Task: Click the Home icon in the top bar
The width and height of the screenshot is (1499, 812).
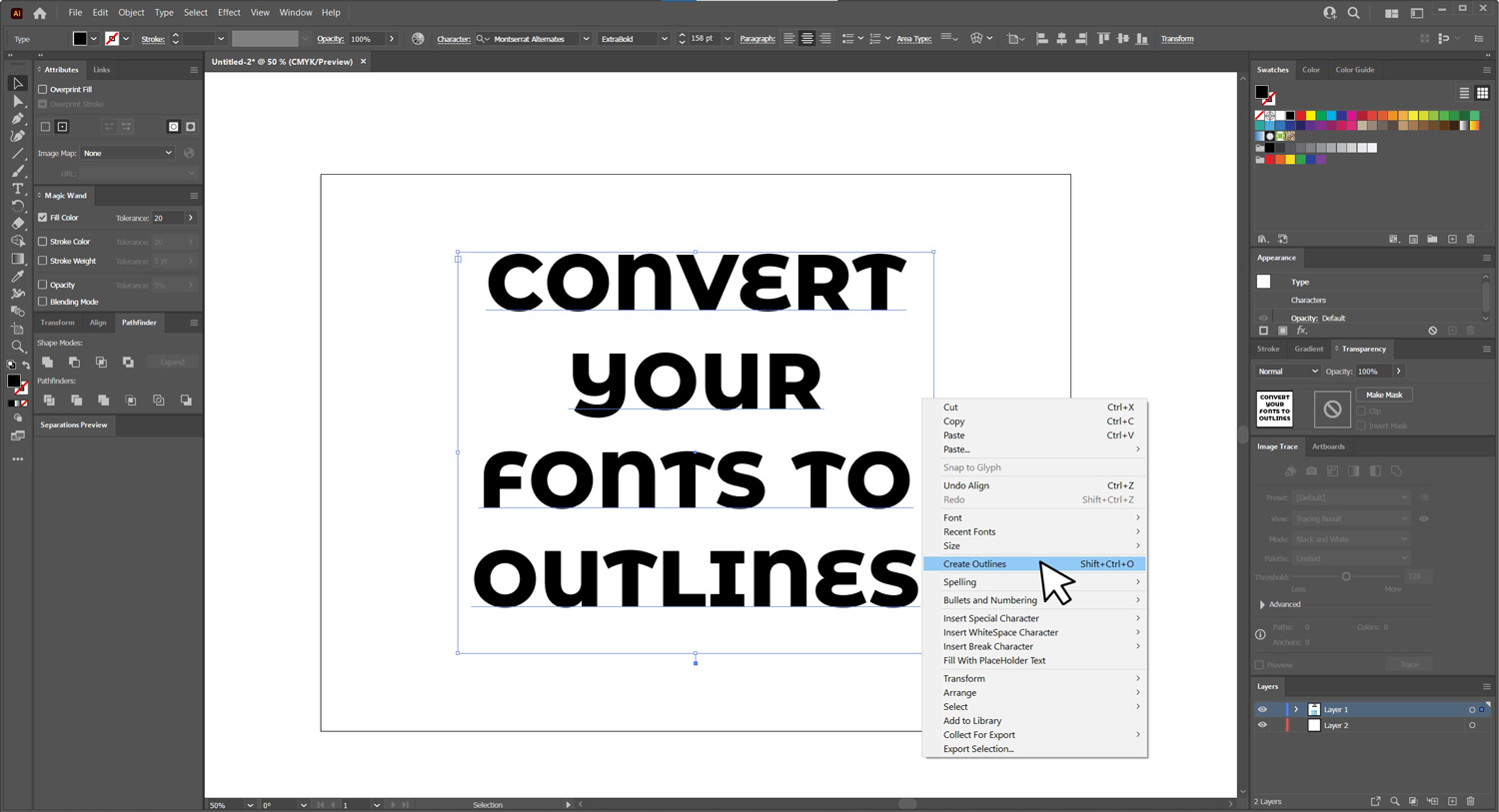Action: point(40,13)
